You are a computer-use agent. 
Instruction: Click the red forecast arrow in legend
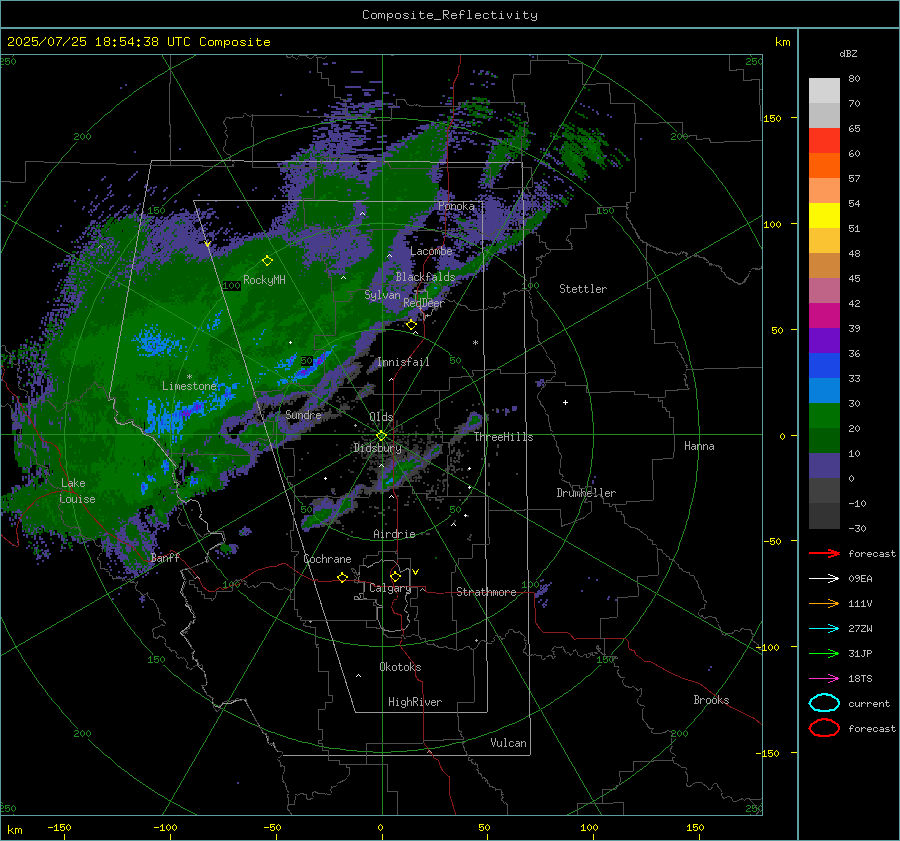[824, 553]
